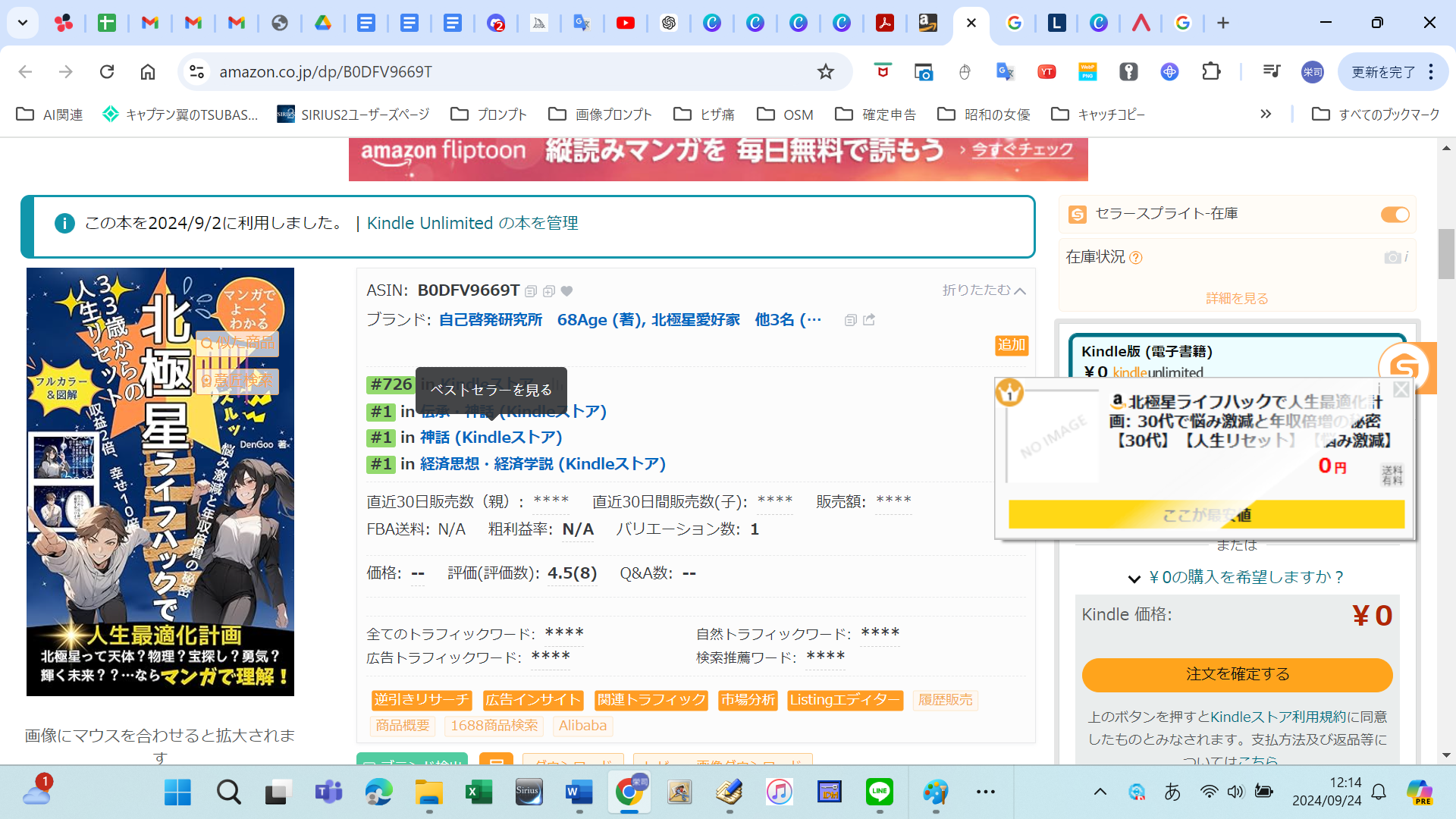Open iTunes music app from taskbar
Image resolution: width=1456 pixels, height=819 pixels.
779,792
